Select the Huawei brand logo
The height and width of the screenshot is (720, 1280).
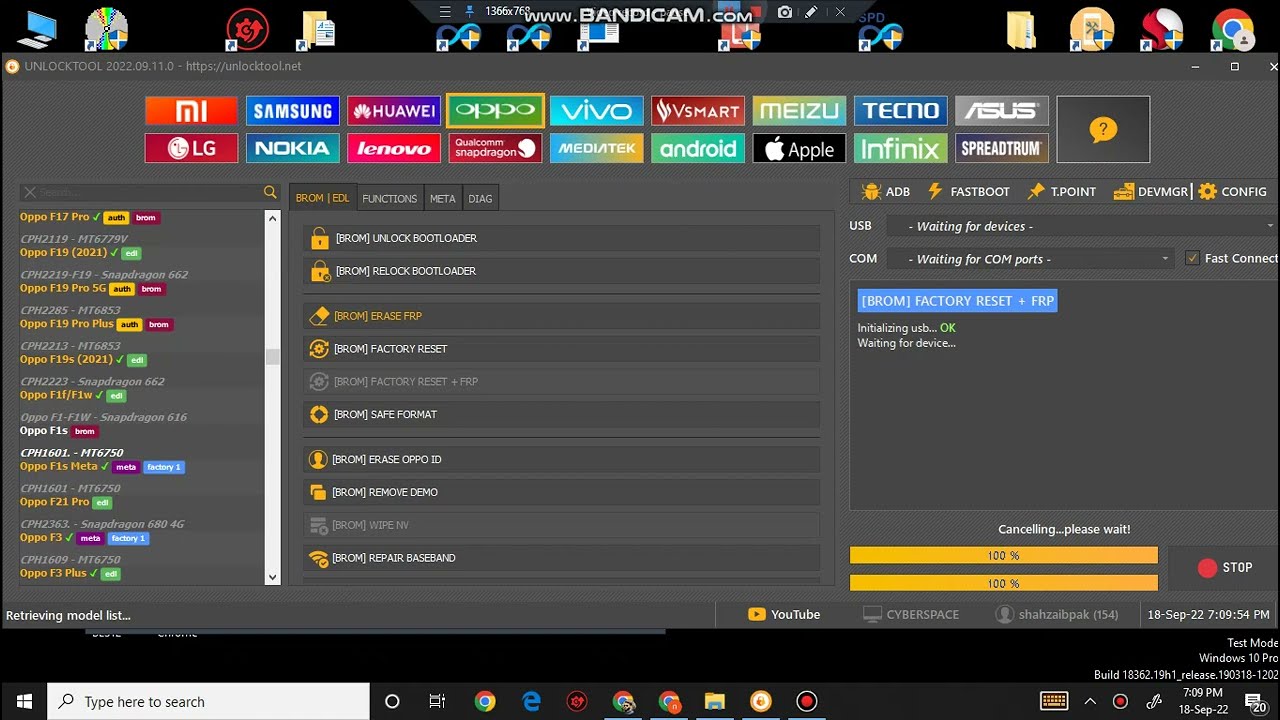394,111
